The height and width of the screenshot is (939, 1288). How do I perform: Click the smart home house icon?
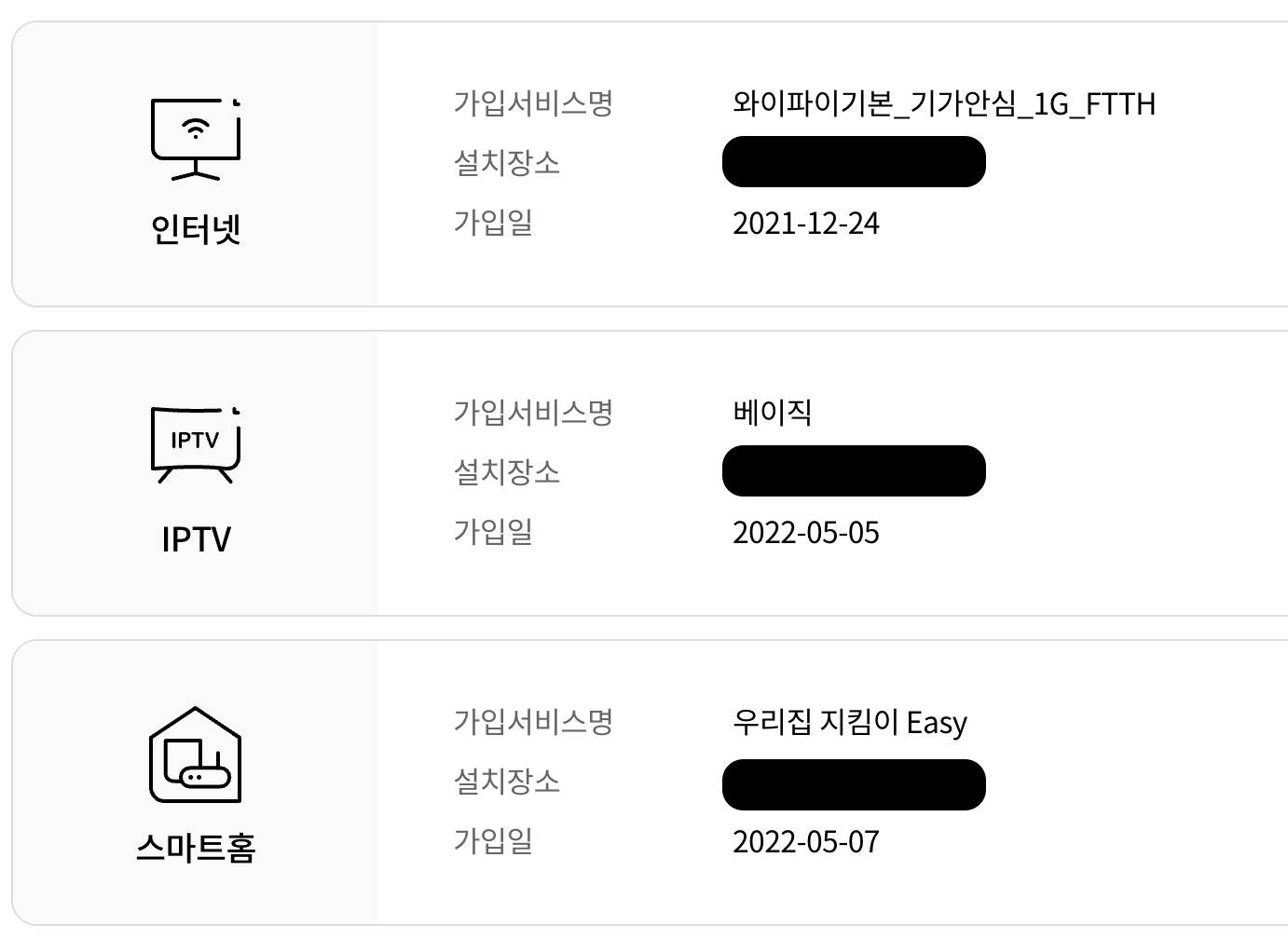click(x=196, y=755)
